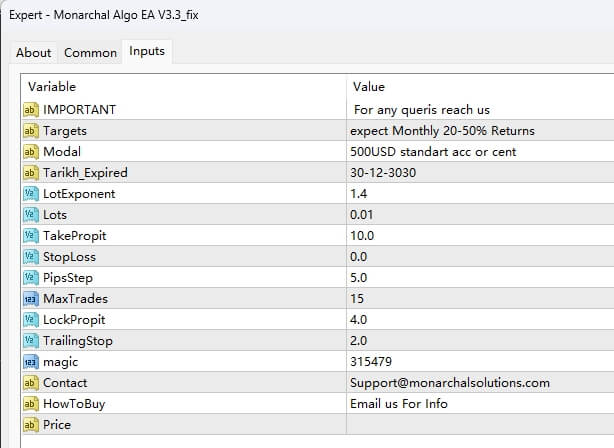
Task: Select the LockPropit variable name
Action: click(74, 320)
